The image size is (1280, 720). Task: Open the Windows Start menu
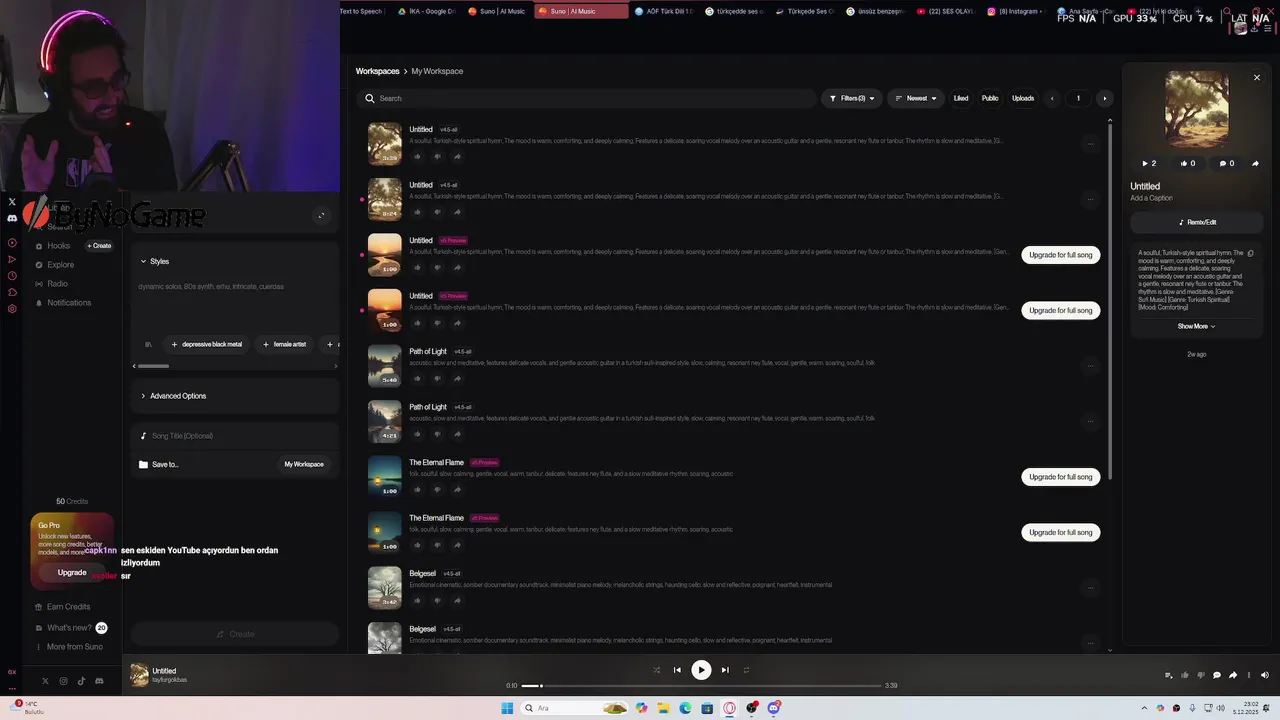[507, 708]
